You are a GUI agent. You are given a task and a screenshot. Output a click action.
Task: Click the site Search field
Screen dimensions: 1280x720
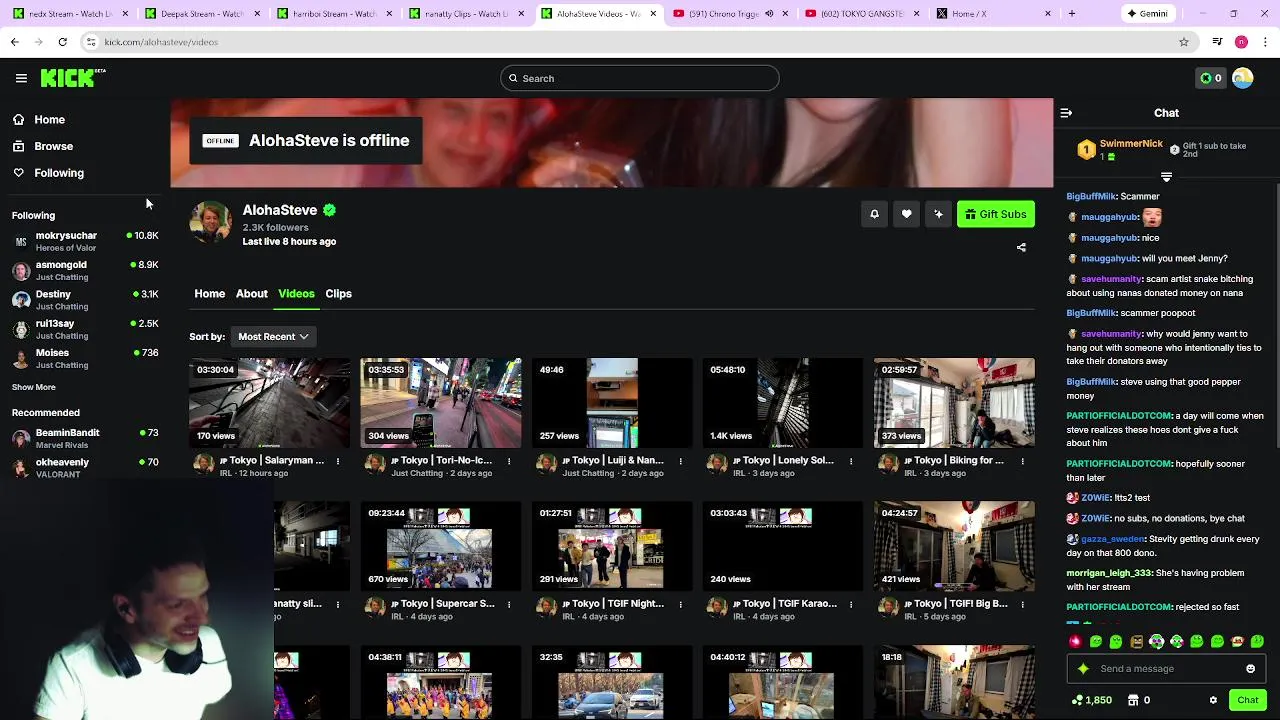[640, 78]
